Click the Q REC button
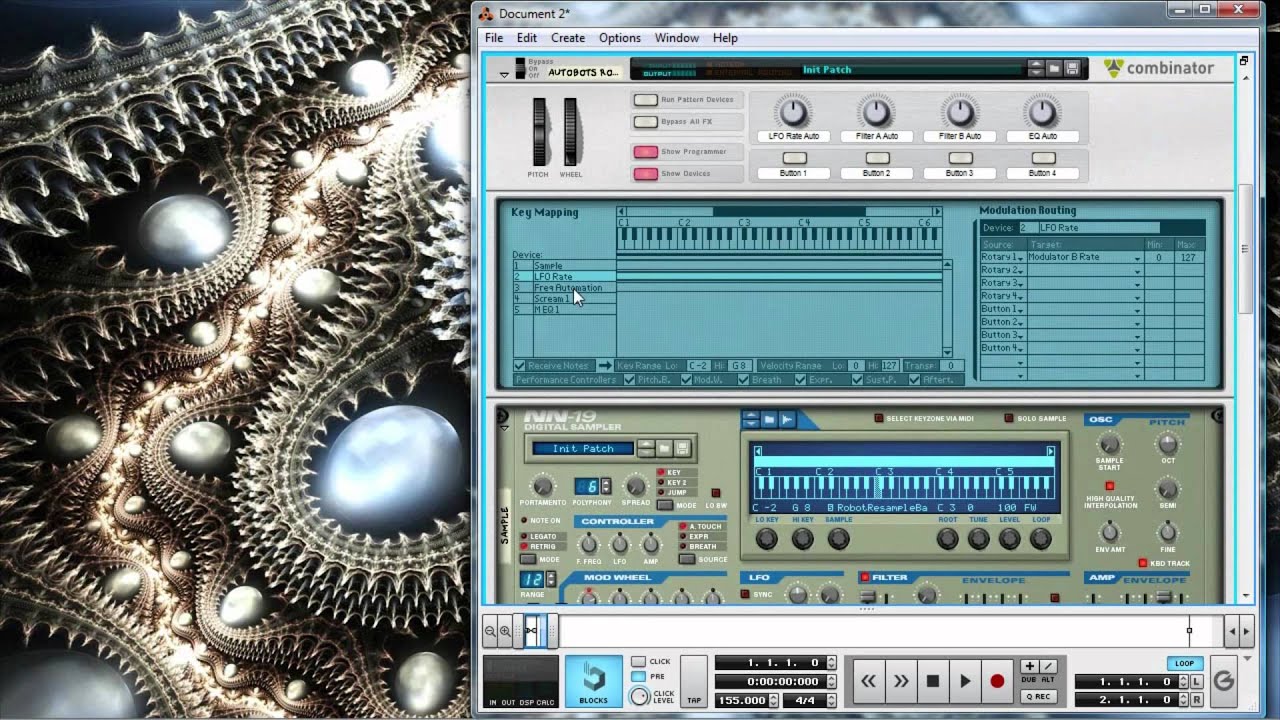 click(1037, 696)
